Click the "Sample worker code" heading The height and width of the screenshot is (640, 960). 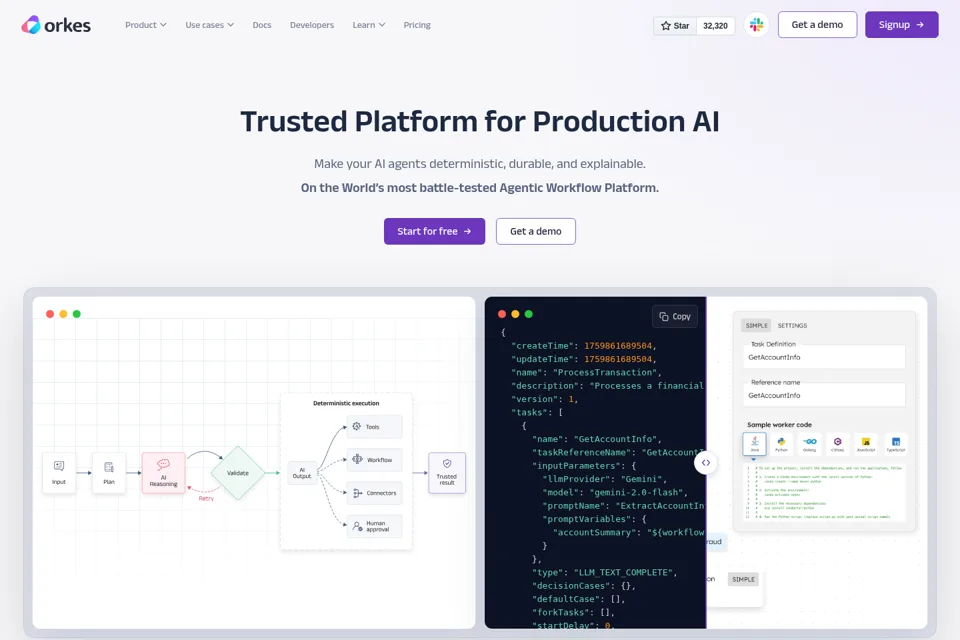coord(779,424)
